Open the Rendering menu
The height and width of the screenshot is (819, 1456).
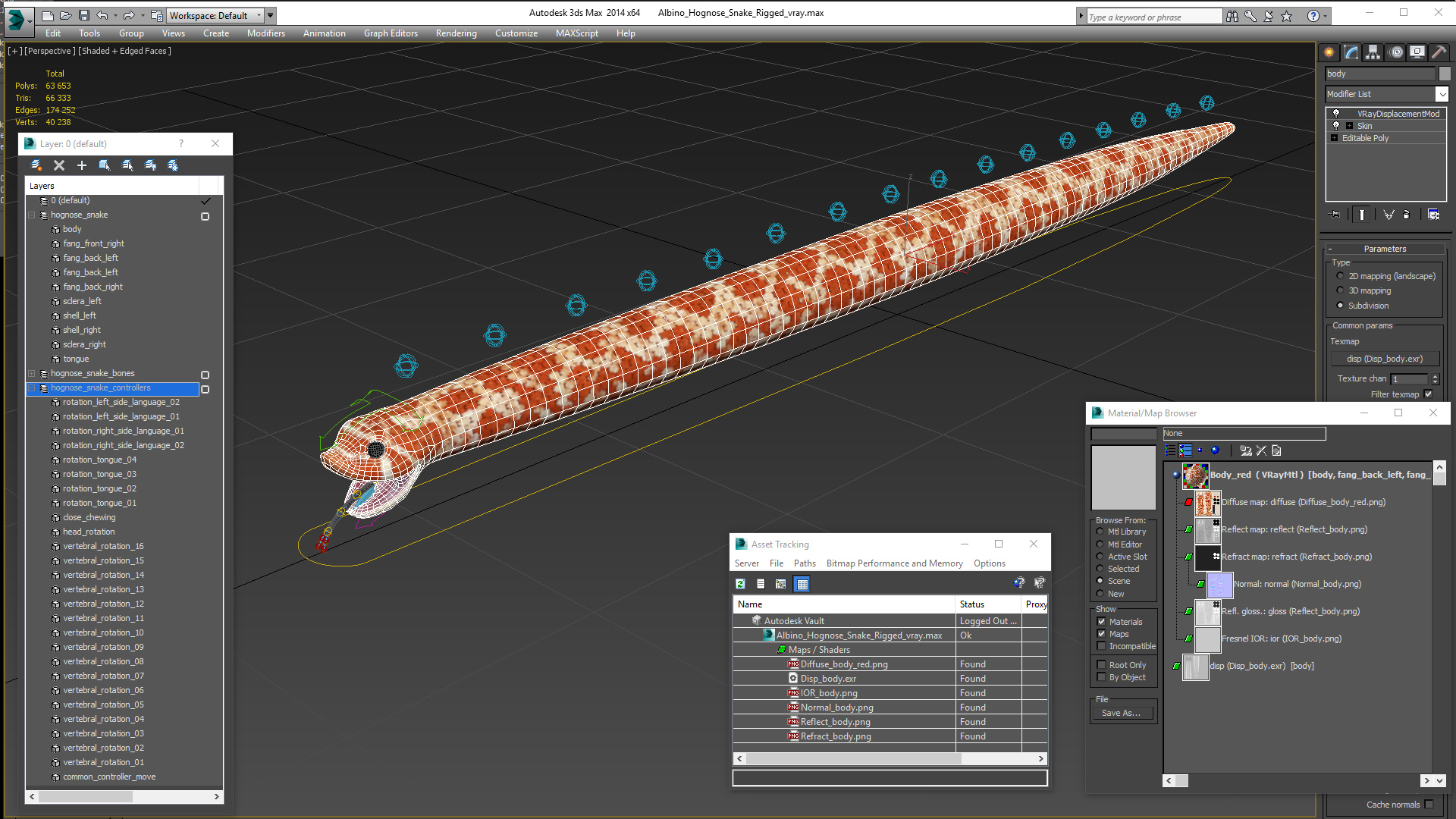[456, 33]
